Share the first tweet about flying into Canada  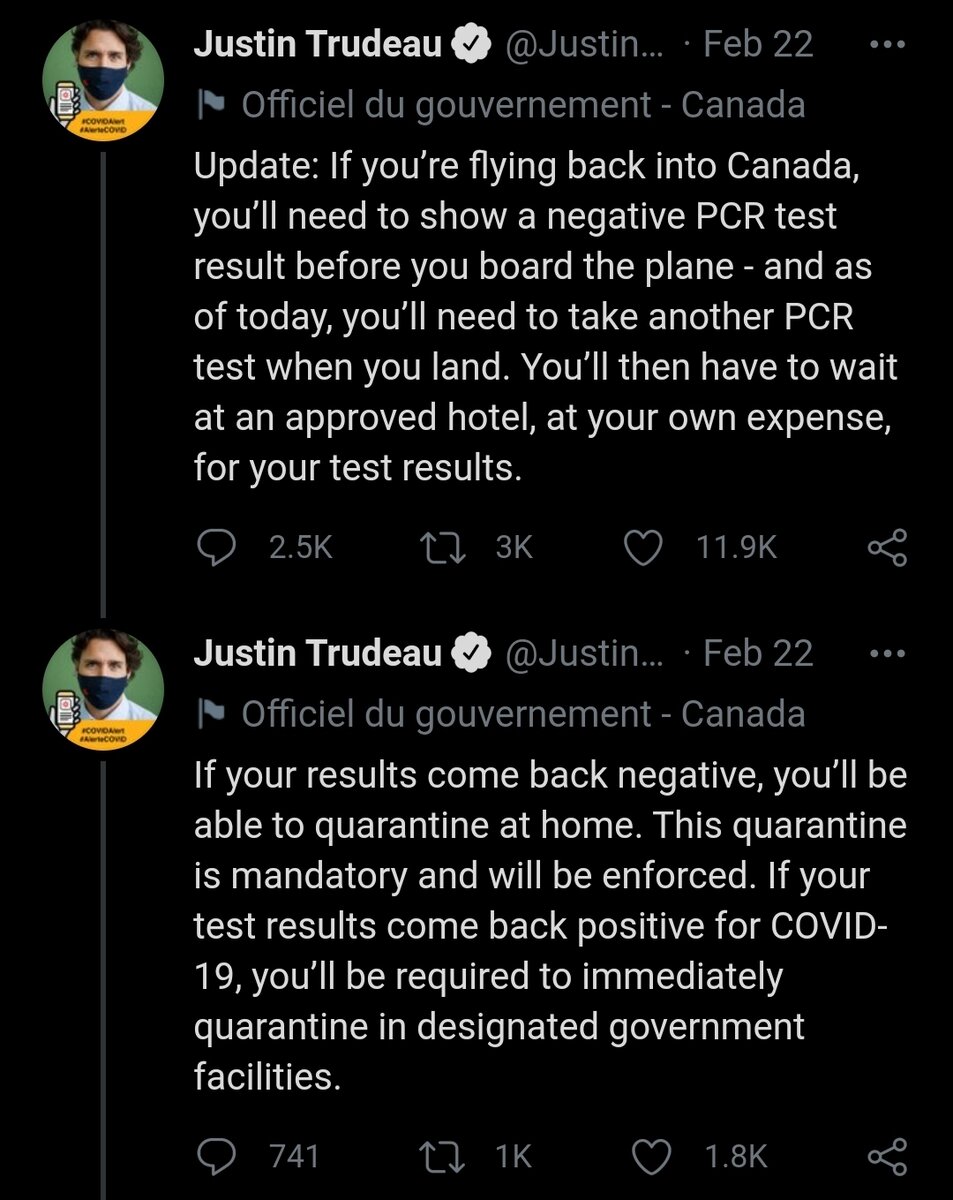[886, 548]
